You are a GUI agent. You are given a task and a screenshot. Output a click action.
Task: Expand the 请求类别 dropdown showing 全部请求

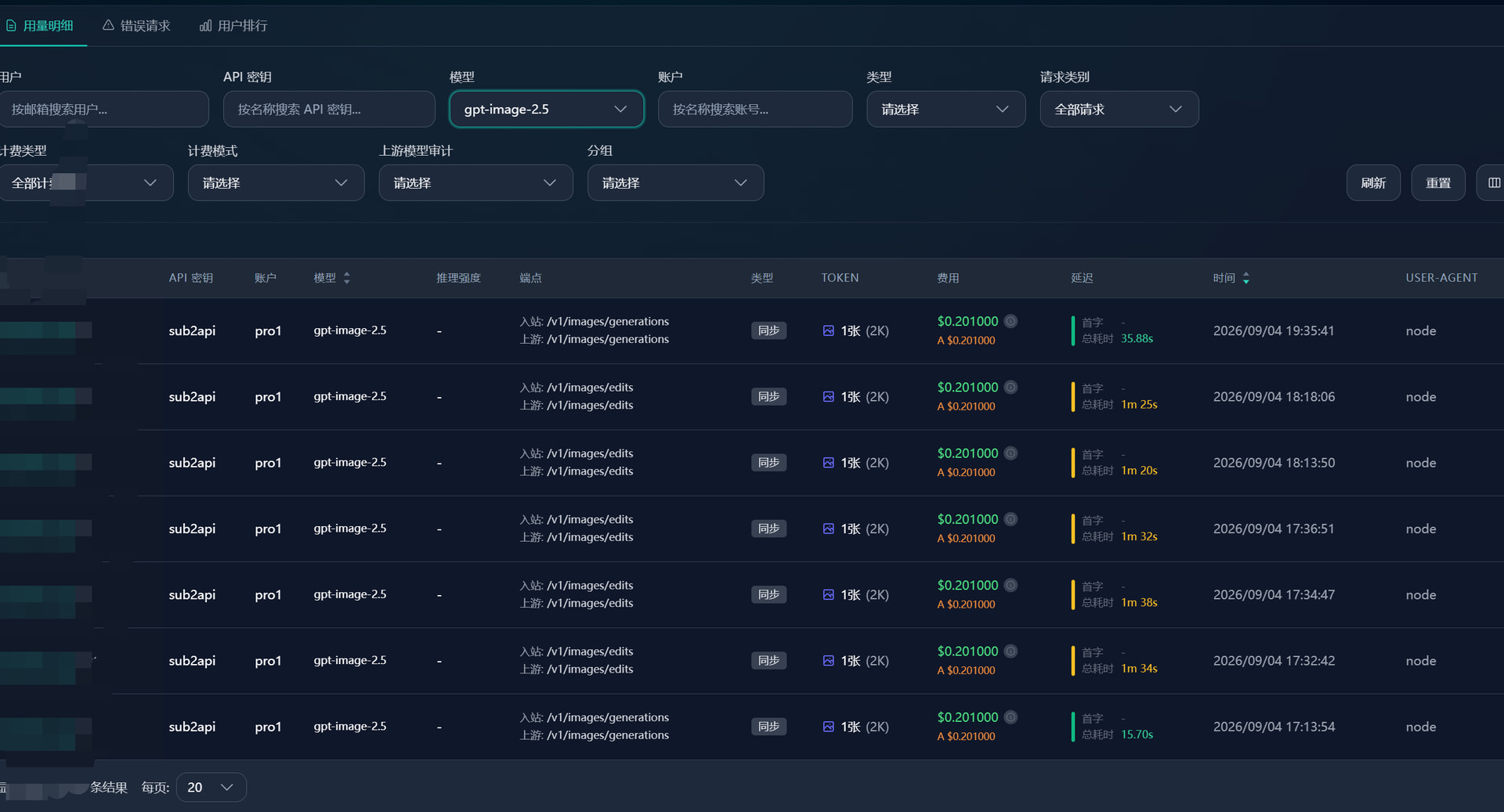coord(1119,109)
